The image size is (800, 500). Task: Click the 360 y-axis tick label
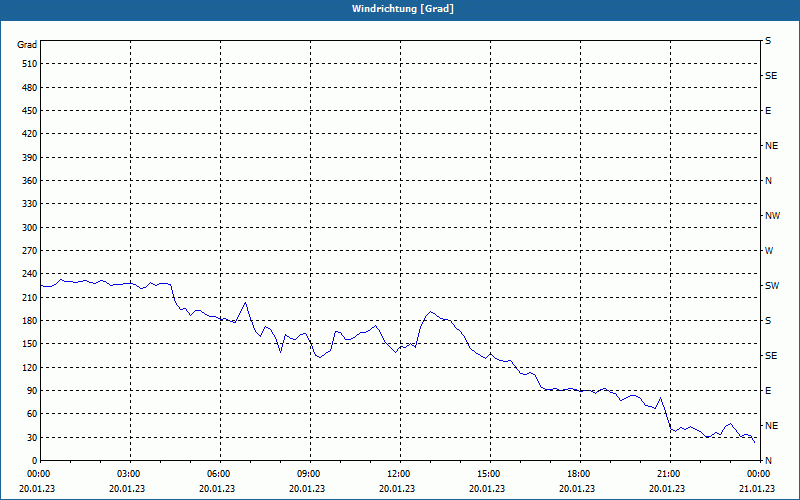[30, 181]
